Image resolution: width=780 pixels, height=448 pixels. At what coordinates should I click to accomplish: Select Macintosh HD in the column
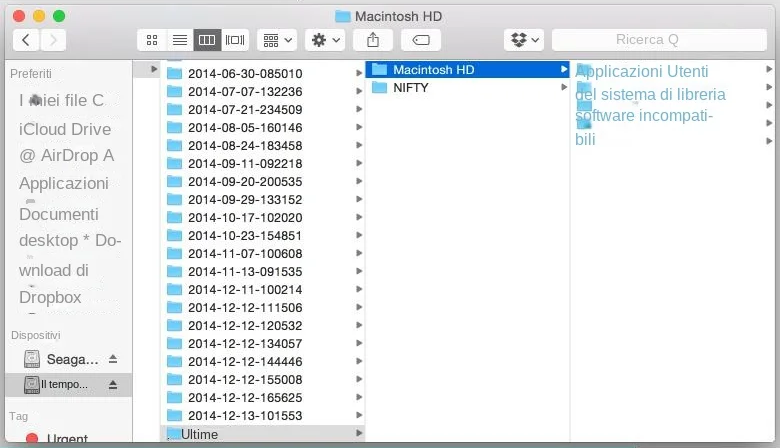click(x=433, y=70)
